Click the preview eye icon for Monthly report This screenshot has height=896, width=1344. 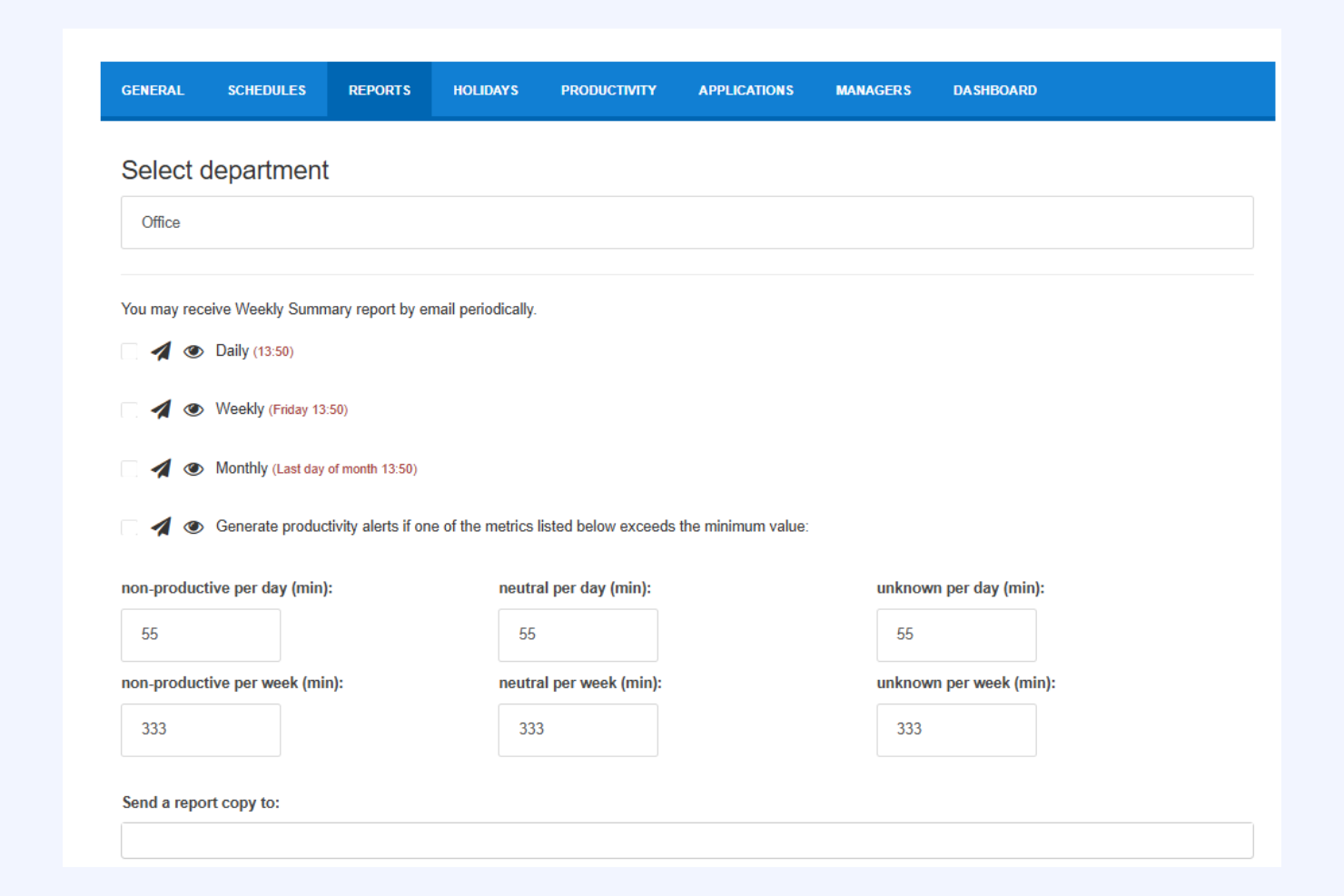click(x=193, y=468)
